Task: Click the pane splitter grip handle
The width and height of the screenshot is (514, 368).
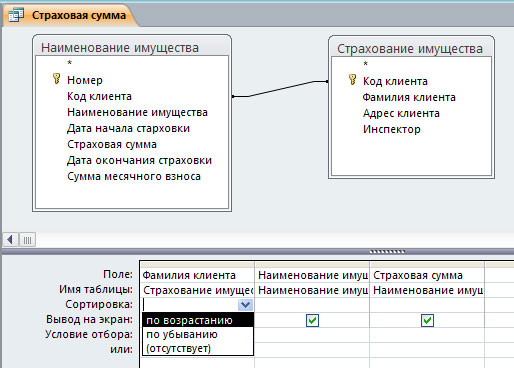Action: click(387, 252)
